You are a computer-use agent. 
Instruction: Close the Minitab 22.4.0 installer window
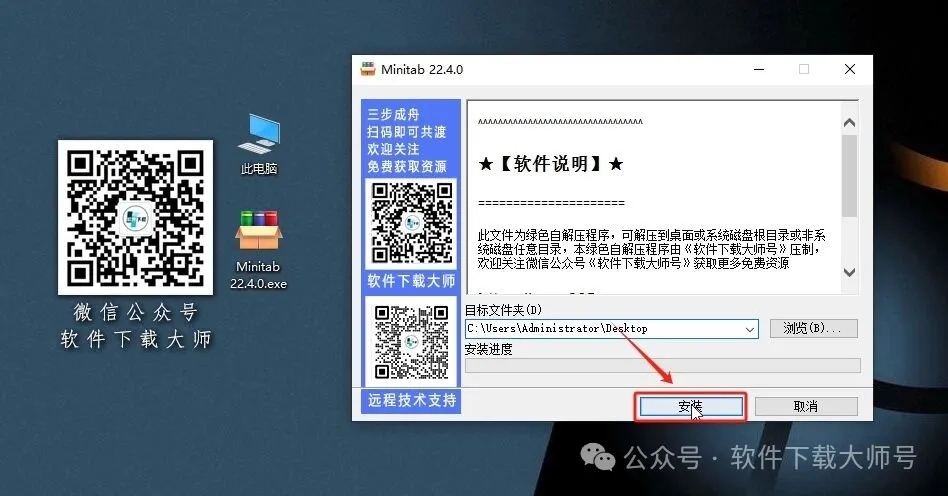pos(849,70)
